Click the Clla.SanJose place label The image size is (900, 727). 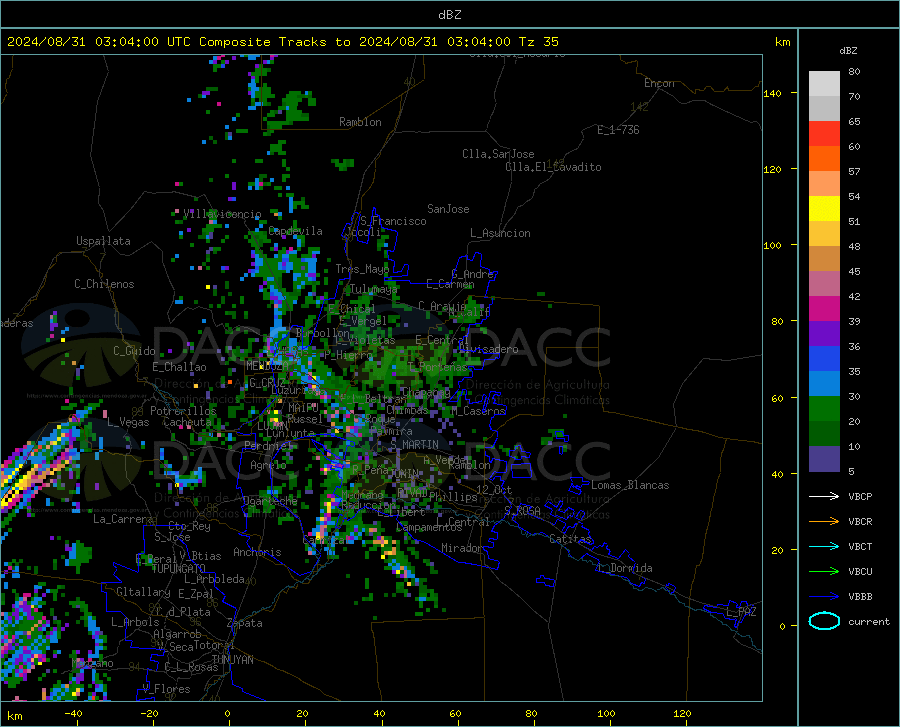(x=498, y=154)
